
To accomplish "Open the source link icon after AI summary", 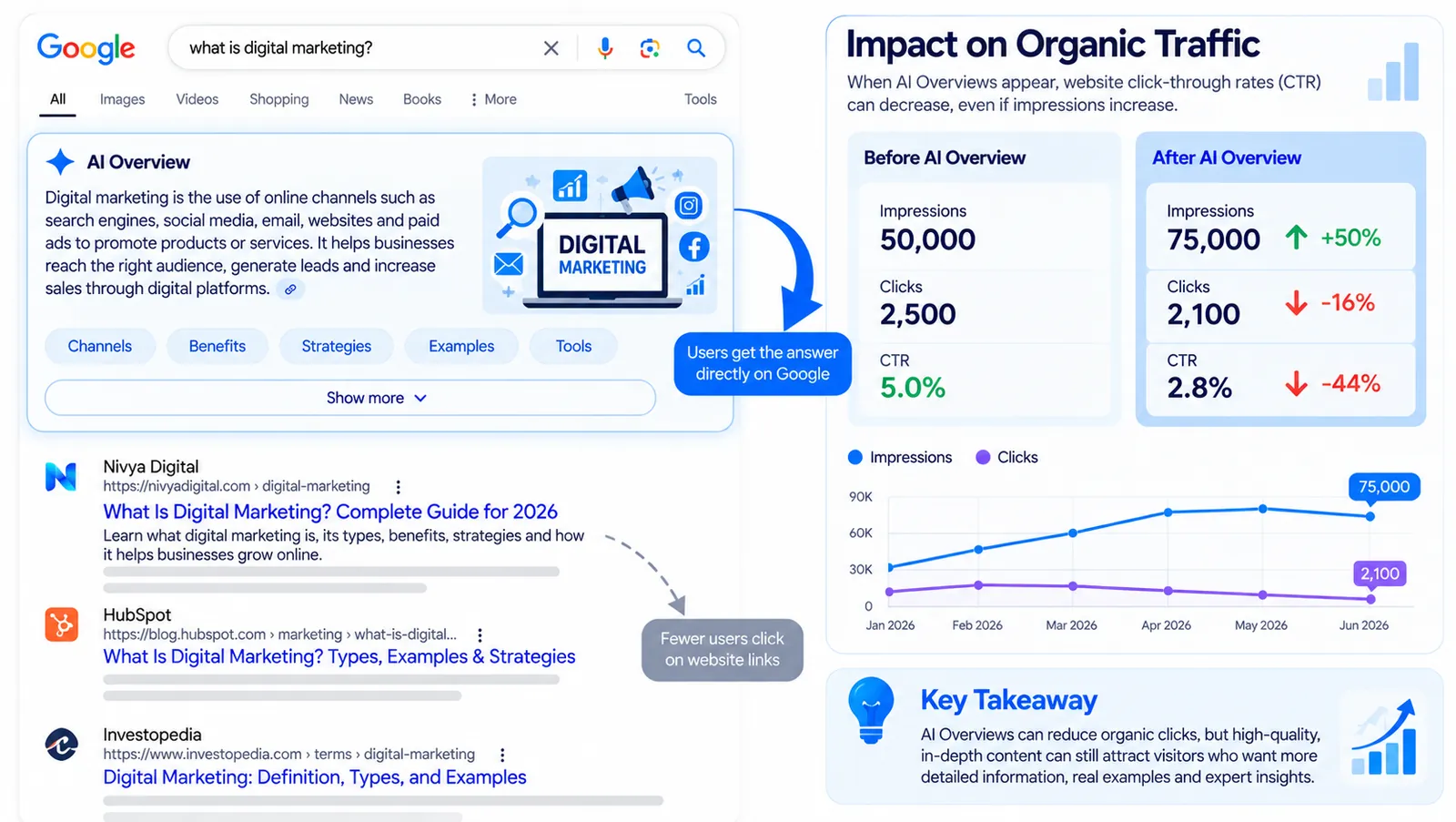I will pyautogui.click(x=290, y=289).
